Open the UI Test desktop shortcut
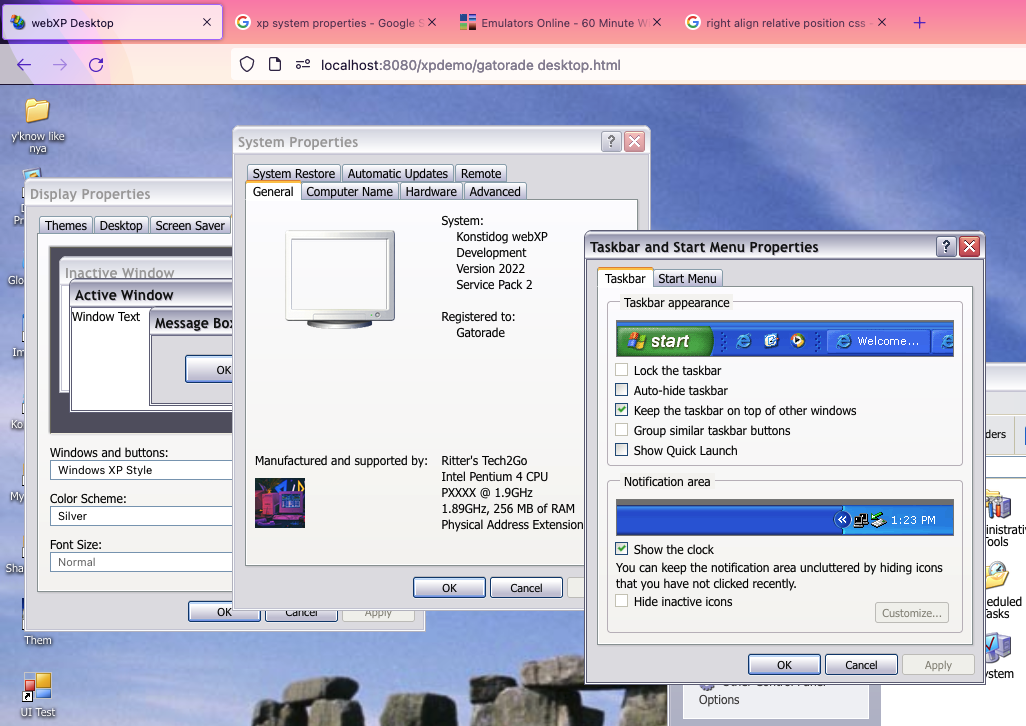The image size is (1026, 726). point(37,688)
